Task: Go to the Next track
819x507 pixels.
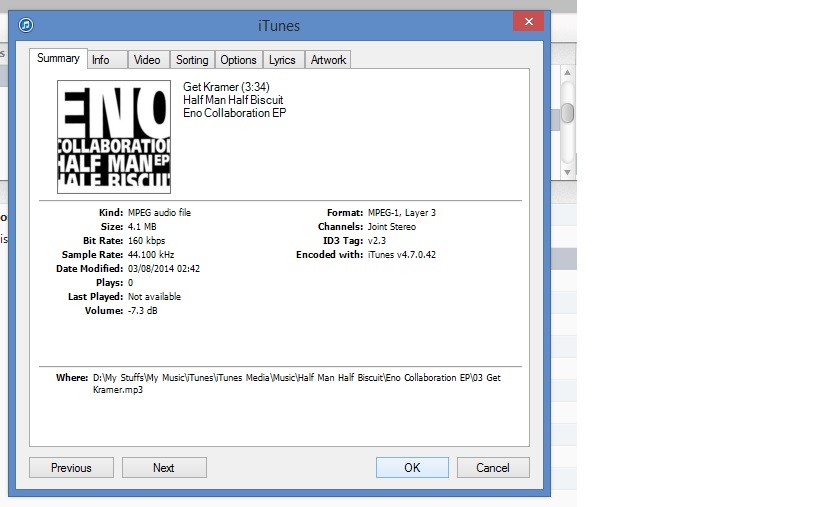Action: (x=164, y=468)
